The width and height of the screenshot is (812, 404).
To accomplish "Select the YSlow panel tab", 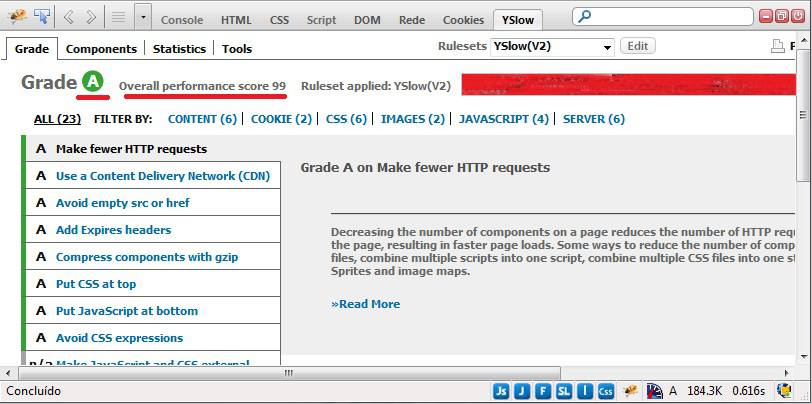I will click(518, 20).
